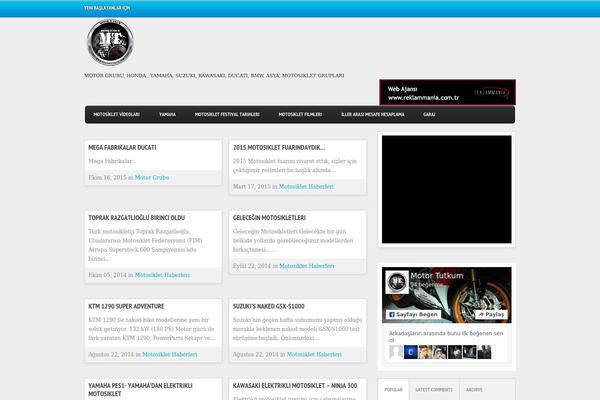Screen dimensions: 600x400
Task: Switch to the Archive tab
Action: (474, 390)
